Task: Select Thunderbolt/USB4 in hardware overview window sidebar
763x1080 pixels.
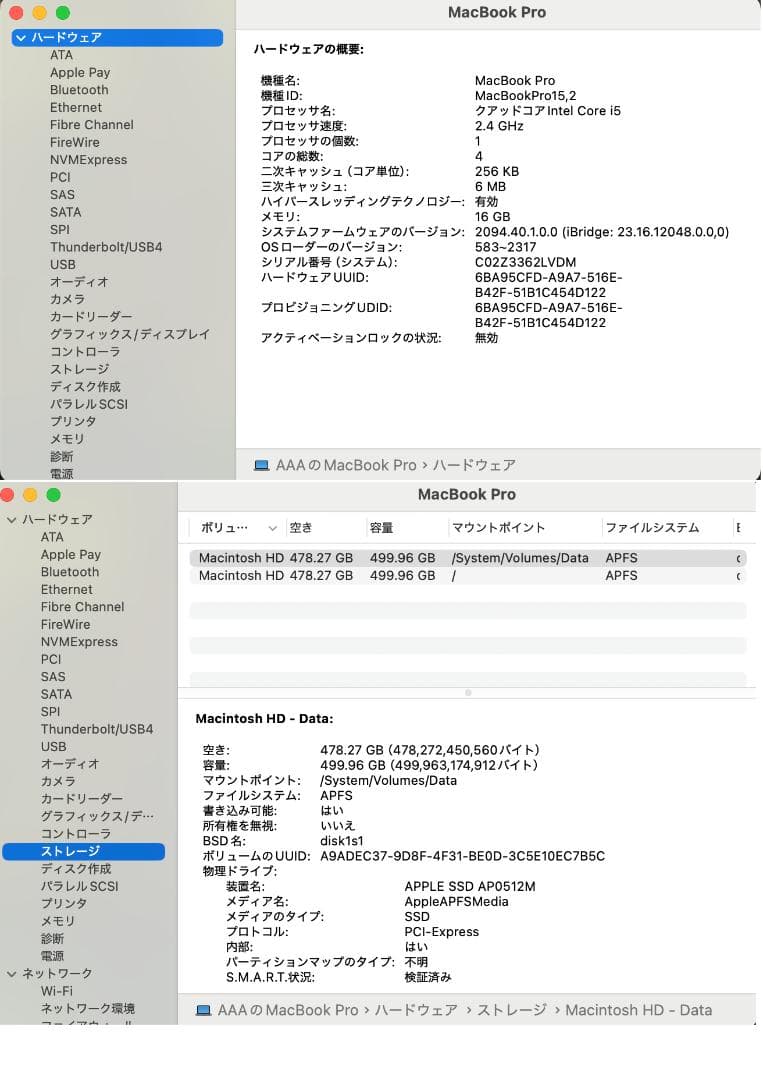Action: 106,247
